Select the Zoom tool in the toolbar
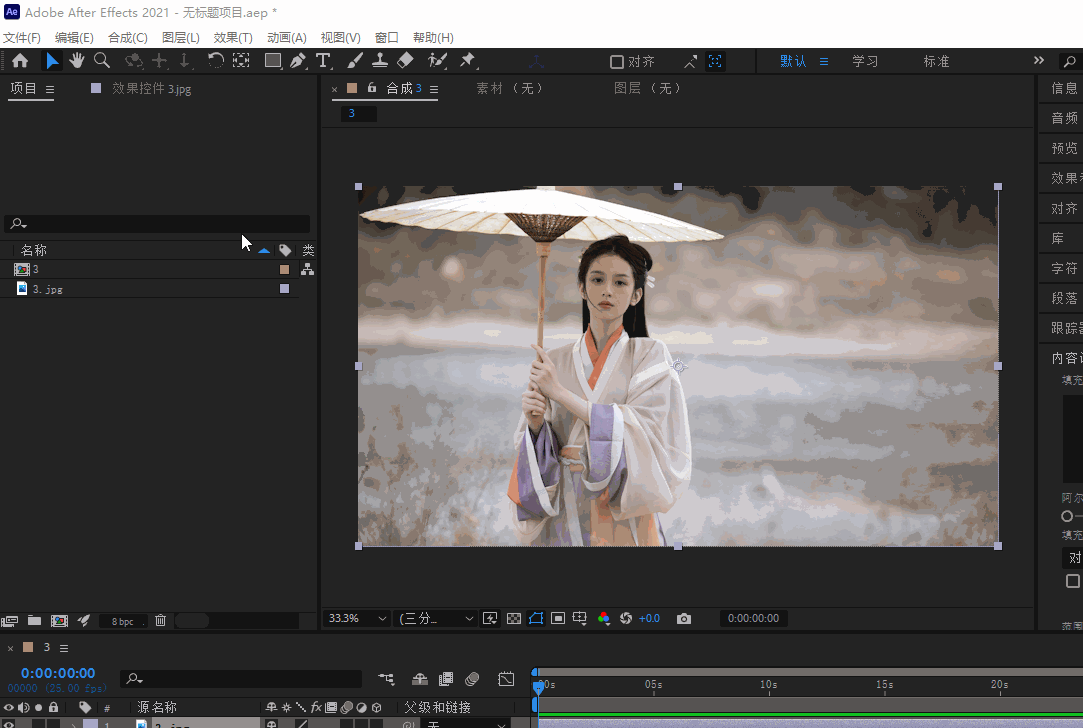The image size is (1083, 728). (101, 61)
